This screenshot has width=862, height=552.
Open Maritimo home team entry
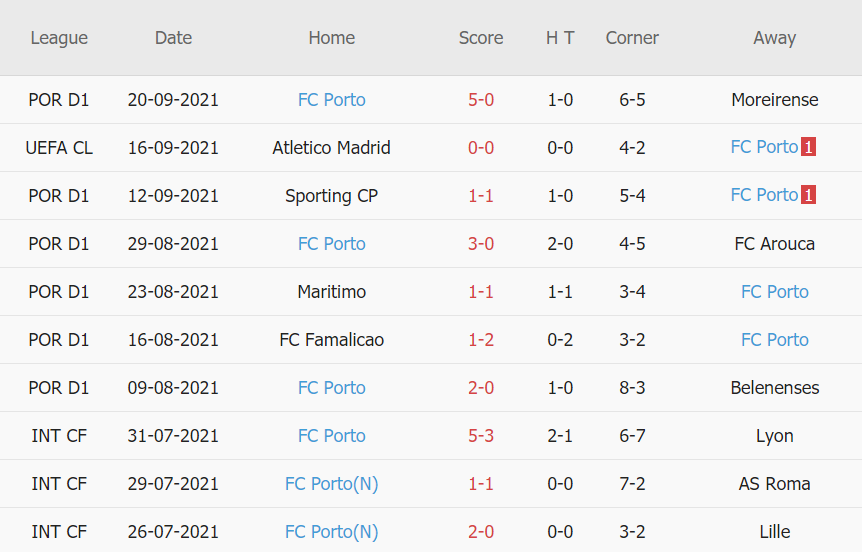331,292
